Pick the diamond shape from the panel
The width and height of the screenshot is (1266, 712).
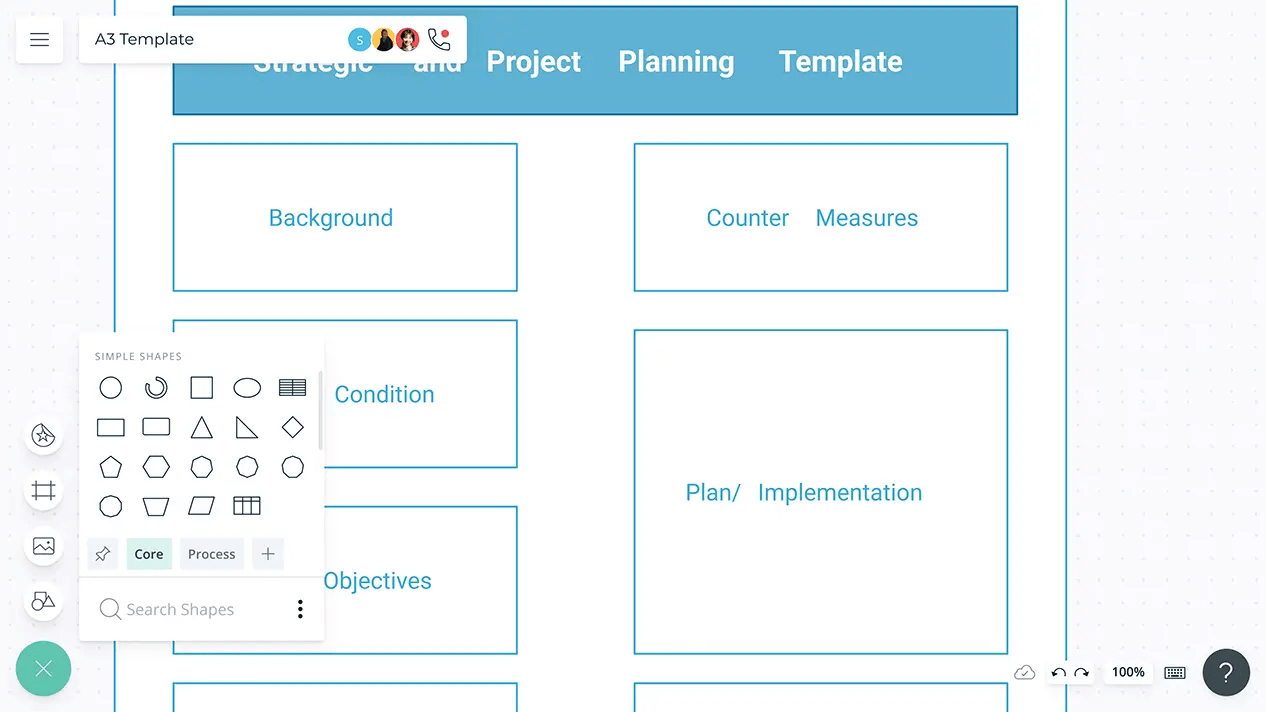pyautogui.click(x=292, y=428)
